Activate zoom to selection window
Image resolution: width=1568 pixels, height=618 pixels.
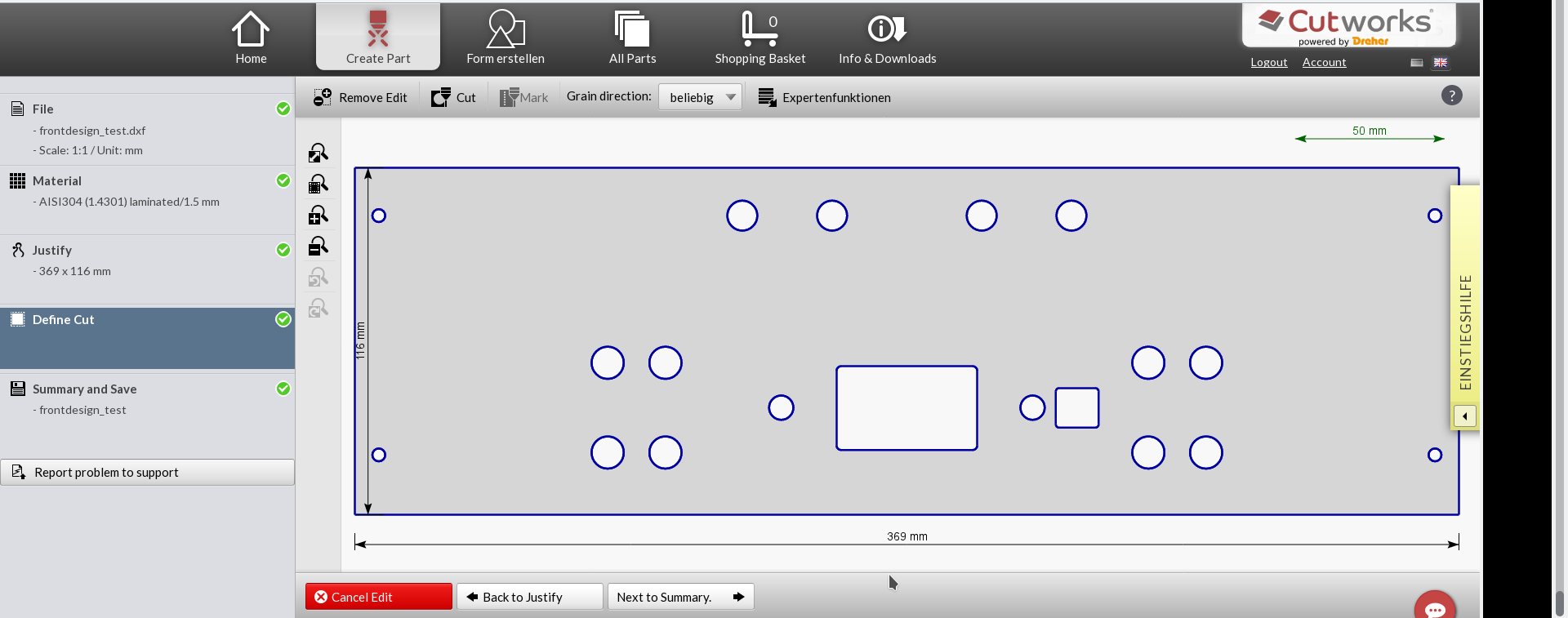coord(318,184)
